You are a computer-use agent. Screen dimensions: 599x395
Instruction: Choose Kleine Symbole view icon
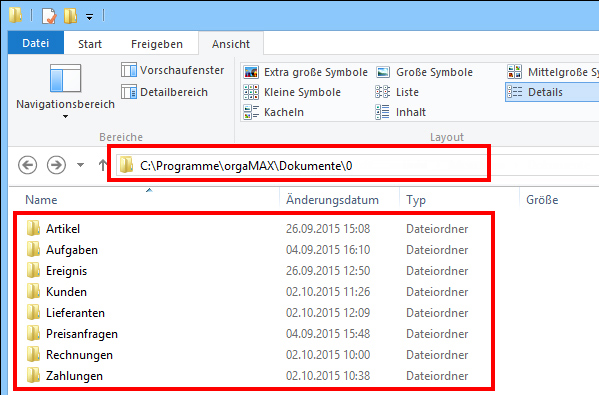pos(251,92)
